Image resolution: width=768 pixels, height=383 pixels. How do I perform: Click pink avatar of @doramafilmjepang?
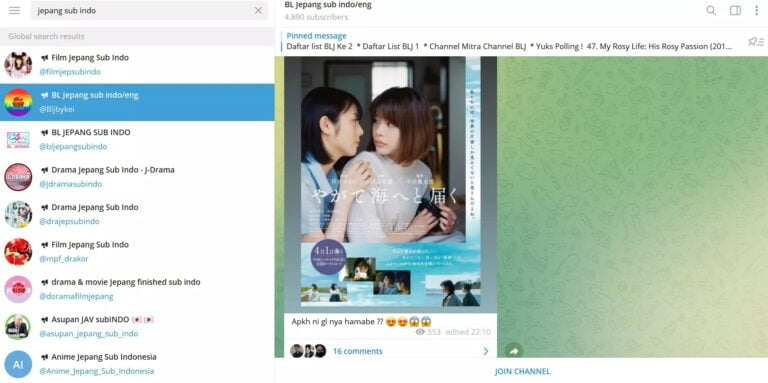point(18,289)
